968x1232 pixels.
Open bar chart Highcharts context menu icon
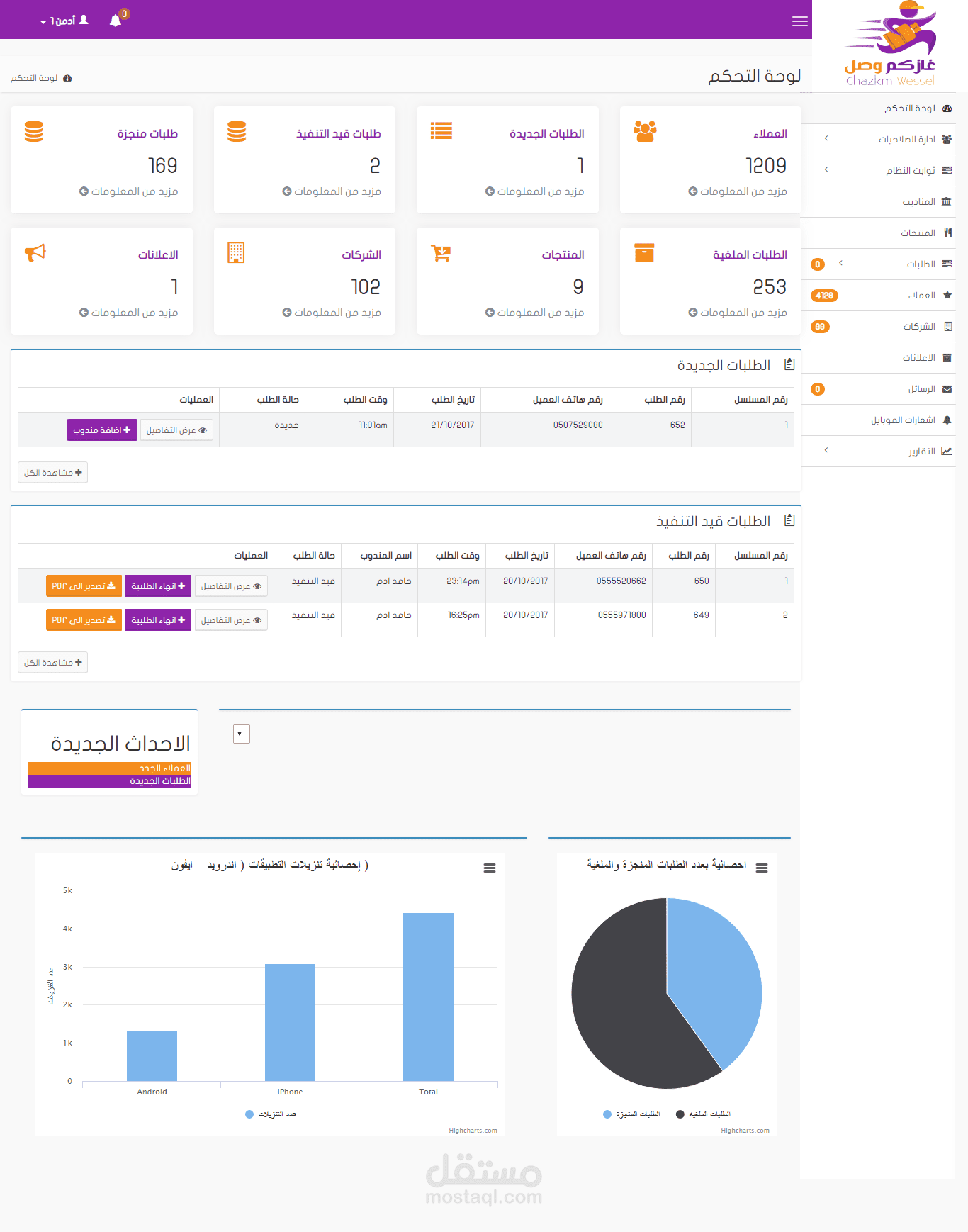(490, 868)
